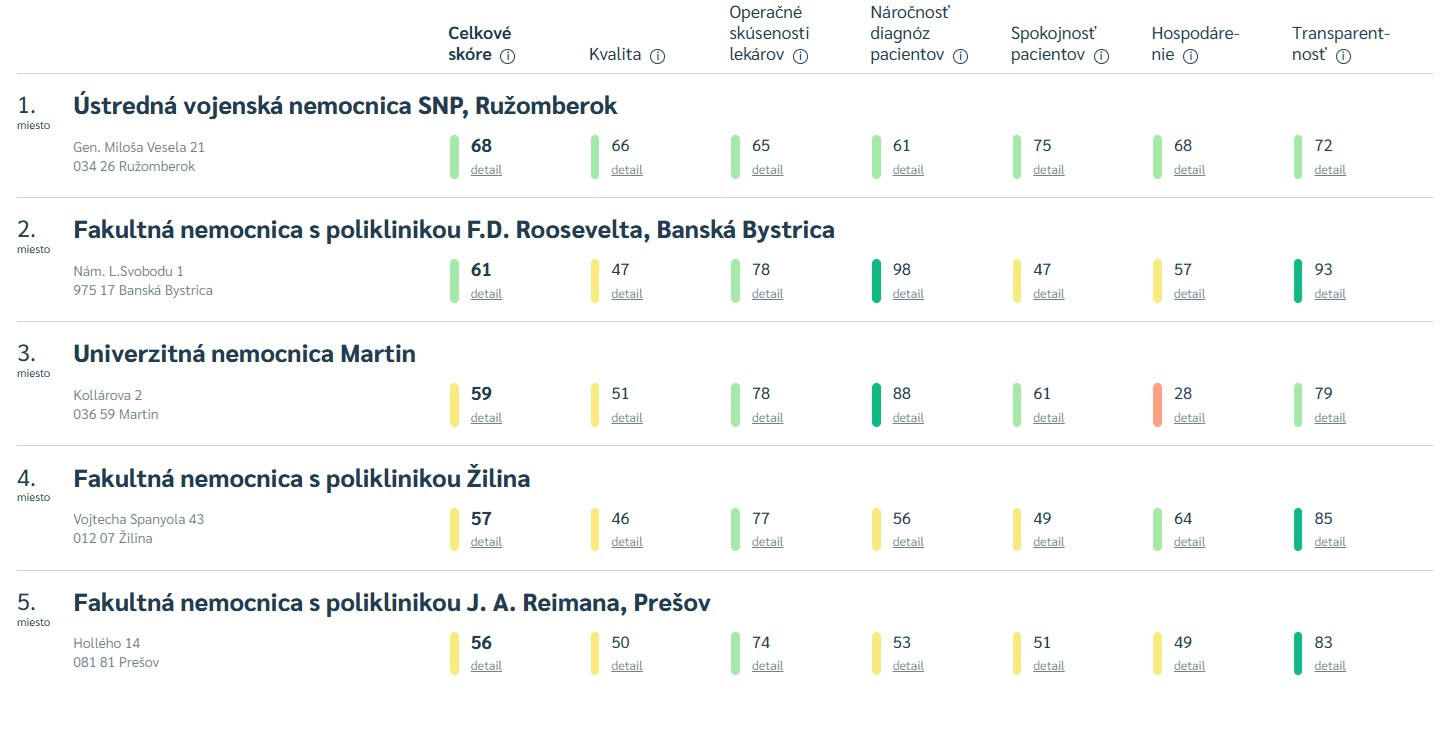Click info icon beside Kvalita header
This screenshot has height=736, width=1444.
coord(657,56)
